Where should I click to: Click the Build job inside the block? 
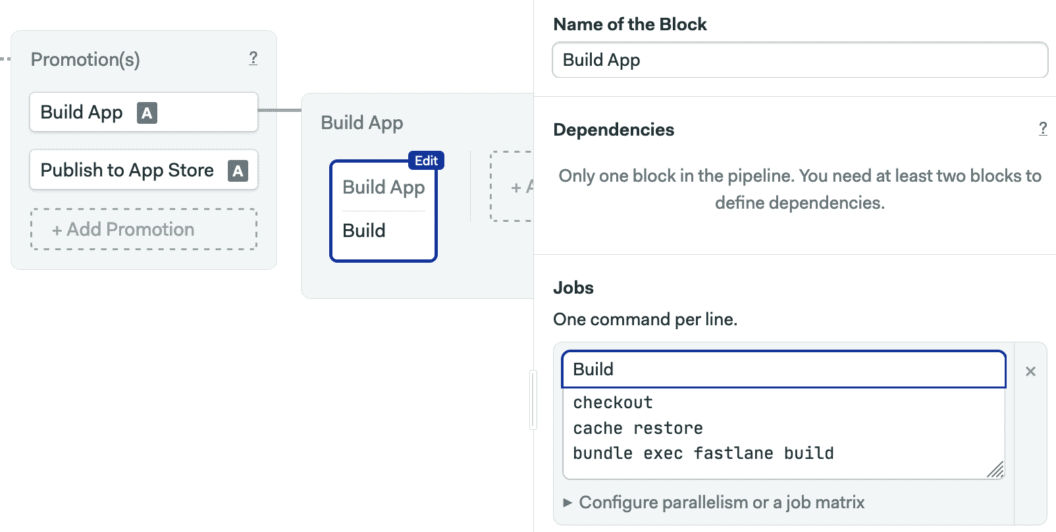[364, 231]
